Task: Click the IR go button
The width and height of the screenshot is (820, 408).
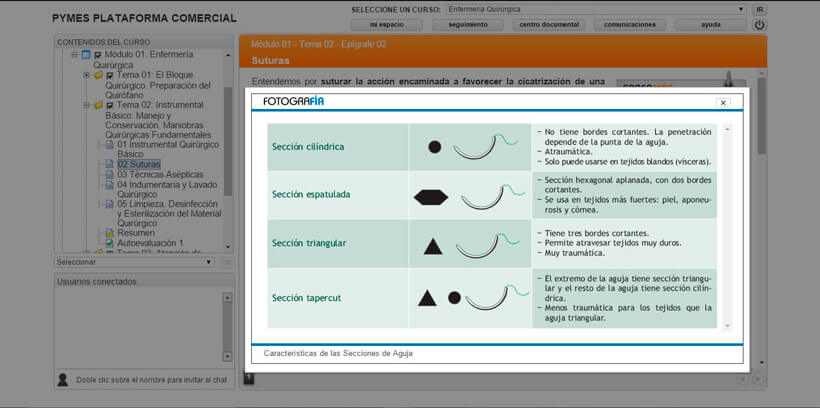Action: coord(759,9)
